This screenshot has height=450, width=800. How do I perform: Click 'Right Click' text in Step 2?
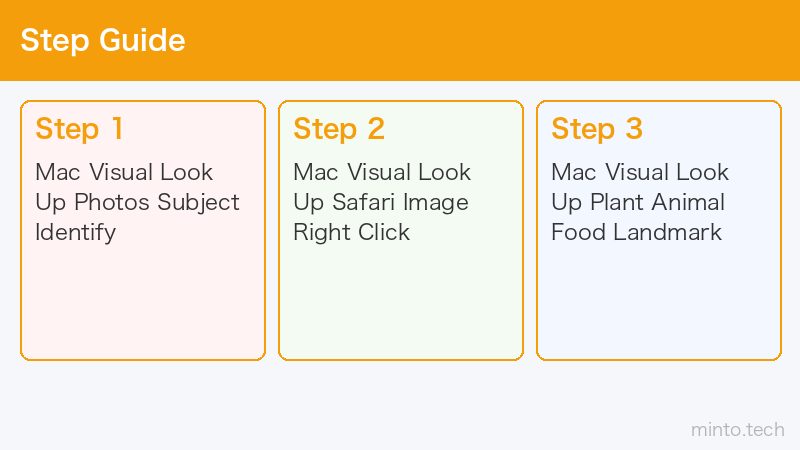(x=352, y=232)
